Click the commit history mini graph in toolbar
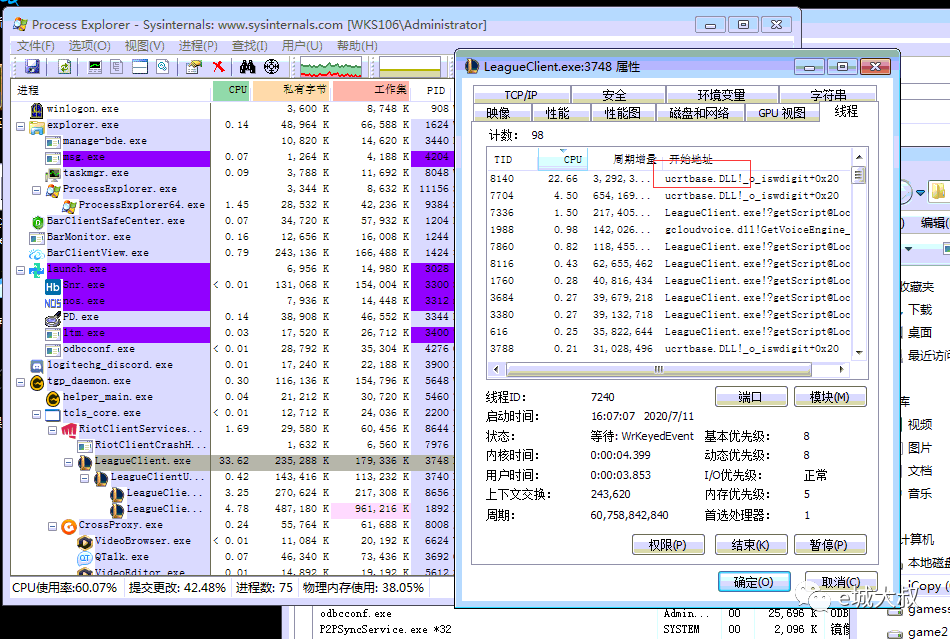The height and width of the screenshot is (639, 950). pyautogui.click(x=410, y=67)
